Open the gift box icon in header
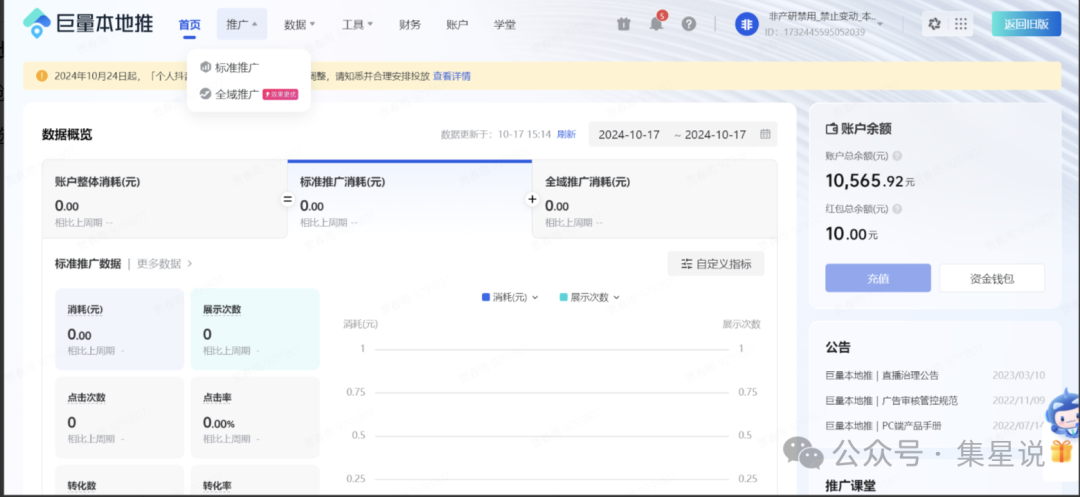The image size is (1080, 497). coord(624,24)
